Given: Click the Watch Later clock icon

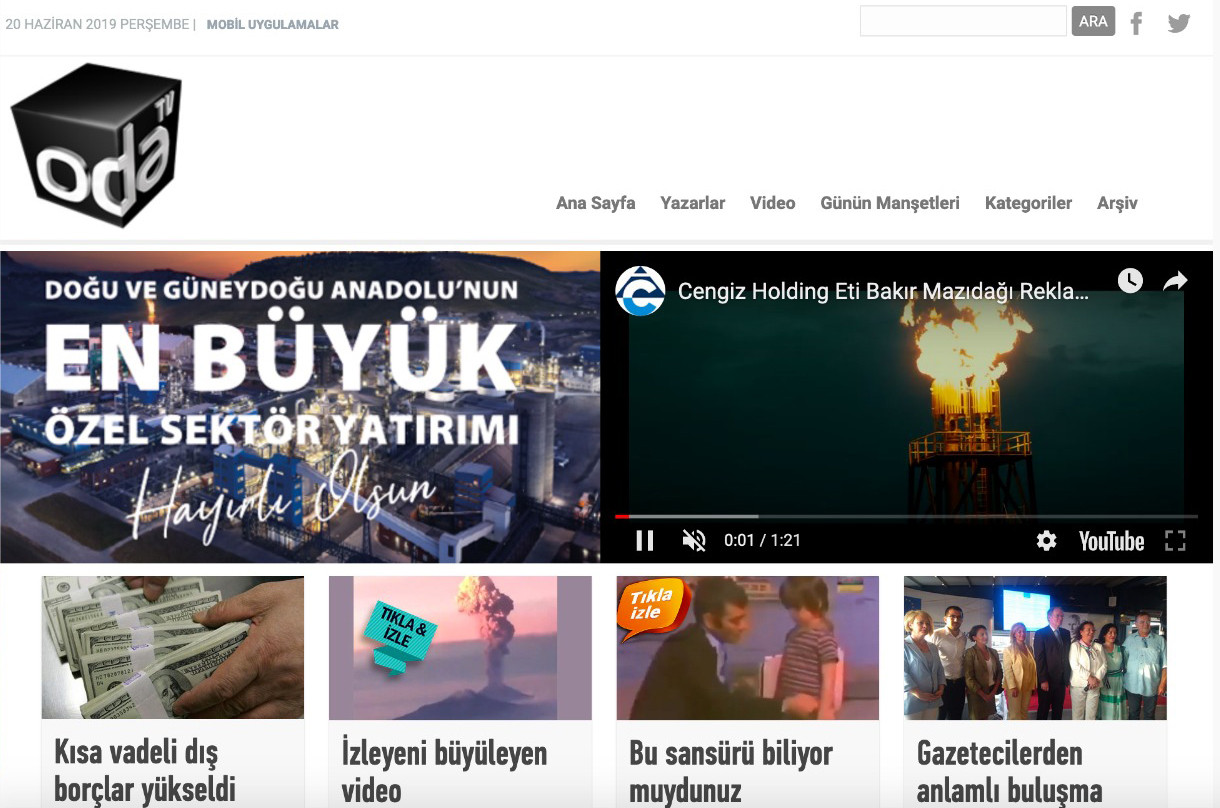Looking at the screenshot, I should tap(1130, 281).
